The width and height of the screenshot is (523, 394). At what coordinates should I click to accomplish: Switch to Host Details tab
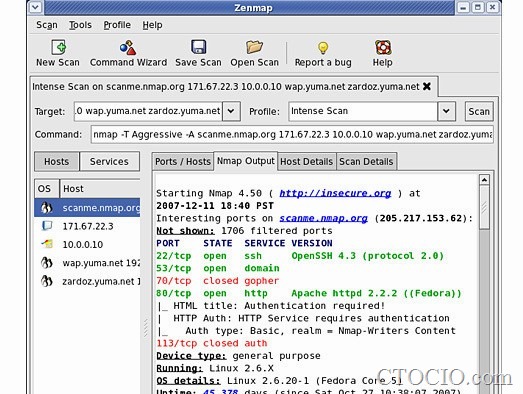[x=307, y=161]
